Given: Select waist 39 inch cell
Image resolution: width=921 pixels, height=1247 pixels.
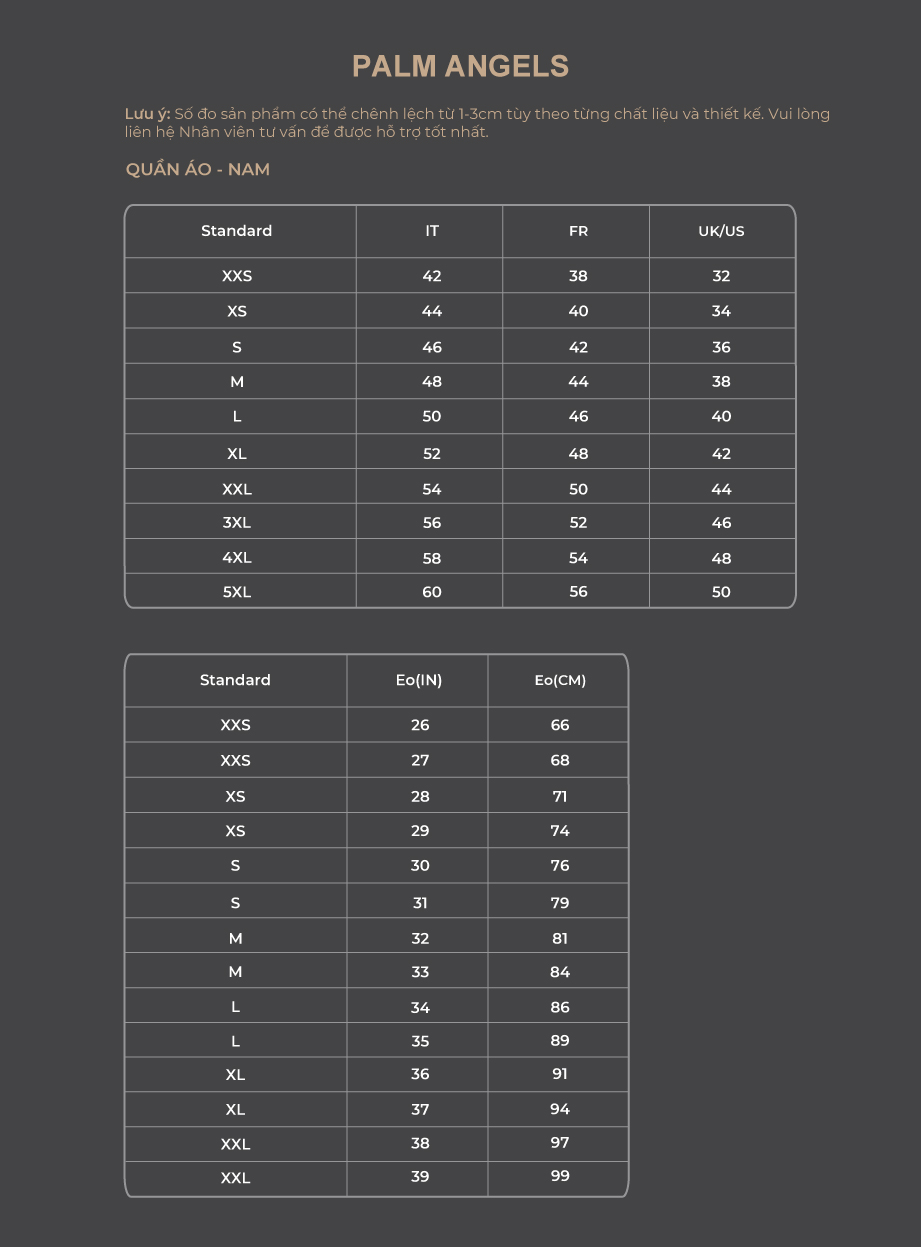Looking at the screenshot, I should point(420,1176).
